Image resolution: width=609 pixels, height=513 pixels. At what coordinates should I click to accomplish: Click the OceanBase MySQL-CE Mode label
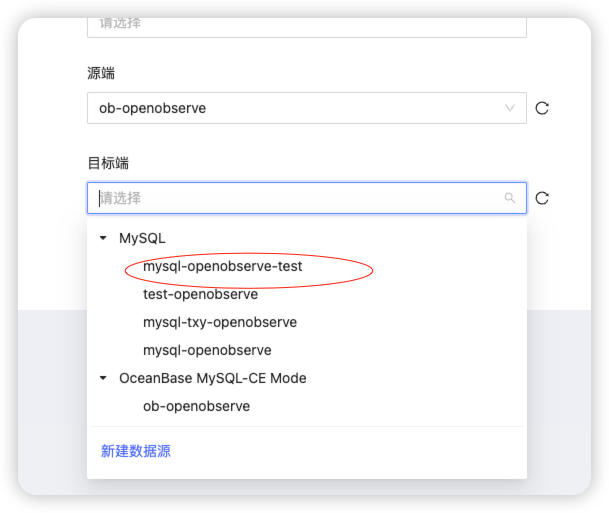pyautogui.click(x=213, y=378)
